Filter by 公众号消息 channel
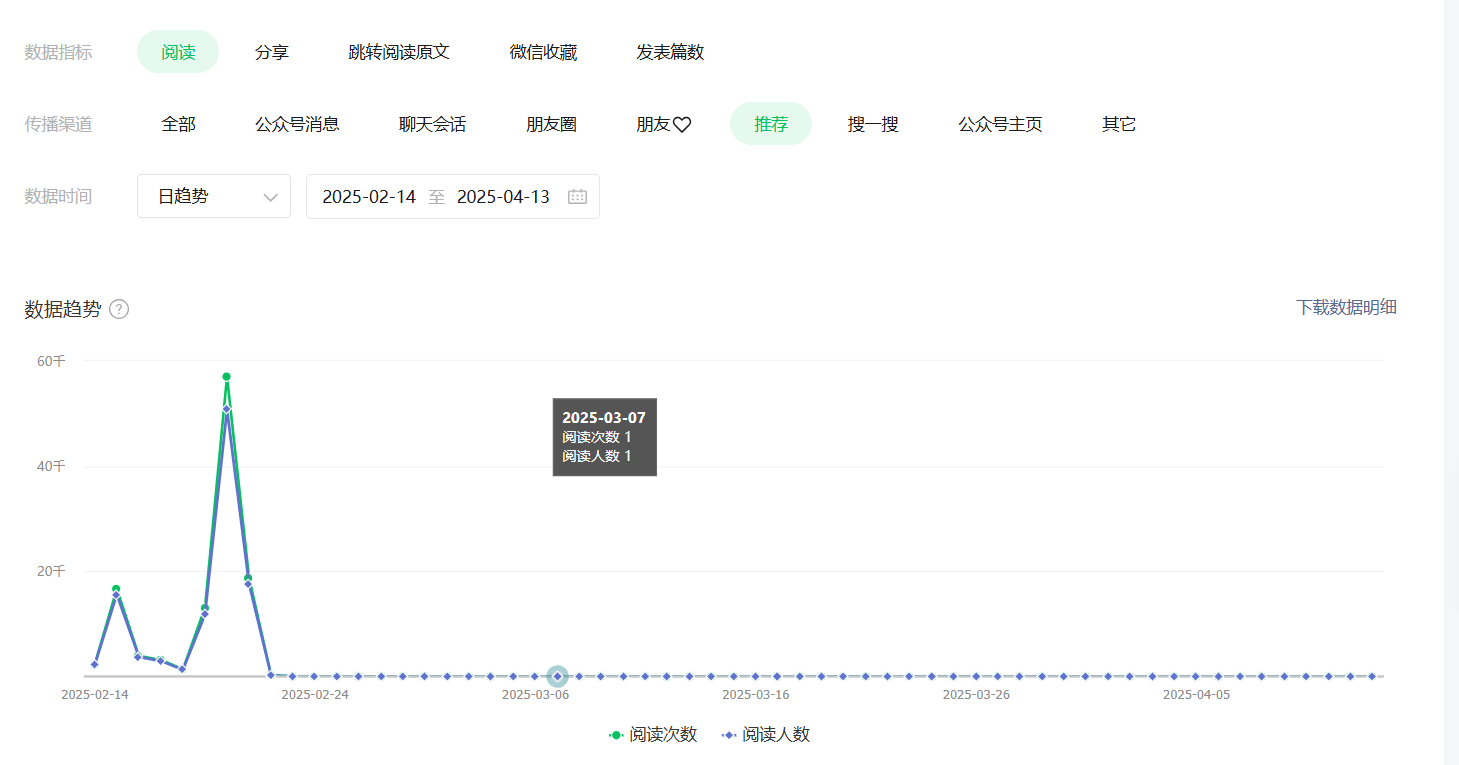This screenshot has height=765, width=1459. coord(297,124)
